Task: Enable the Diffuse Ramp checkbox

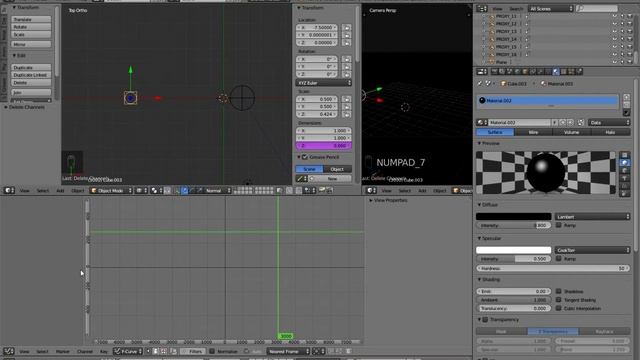Action: click(559, 225)
